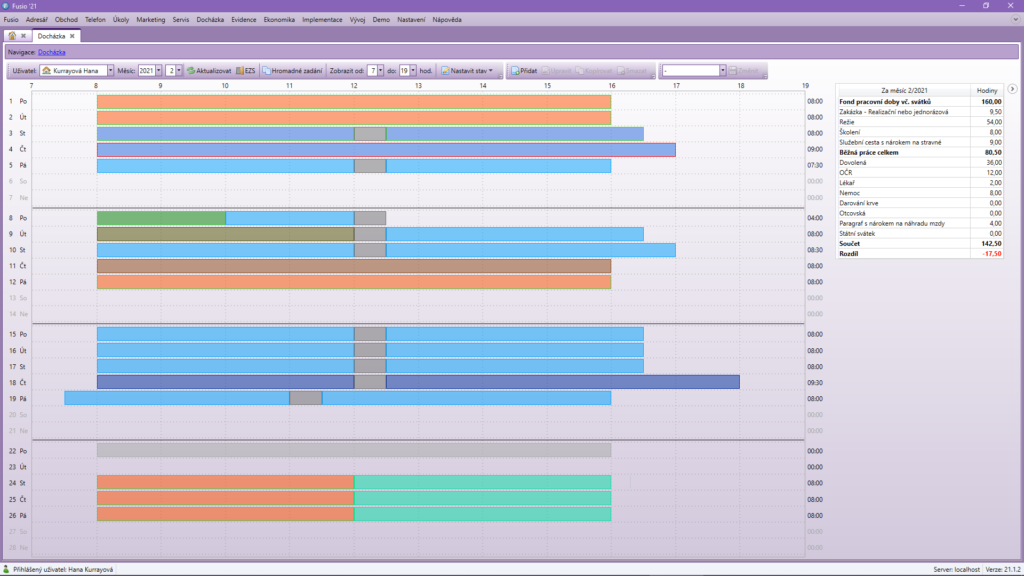Viewport: 1024px width, 576px height.
Task: Click the Hromadné zadání icon
Action: pyautogui.click(x=265, y=71)
